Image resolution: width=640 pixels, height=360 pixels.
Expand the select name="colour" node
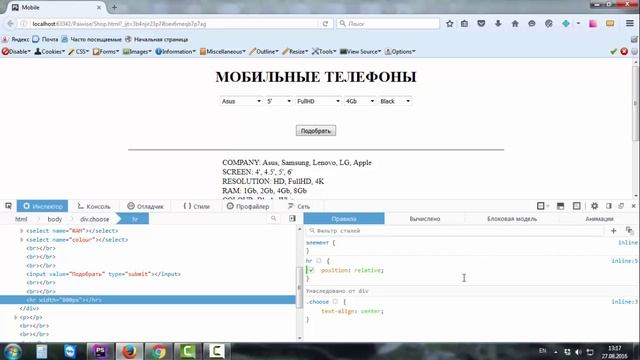coord(22,240)
